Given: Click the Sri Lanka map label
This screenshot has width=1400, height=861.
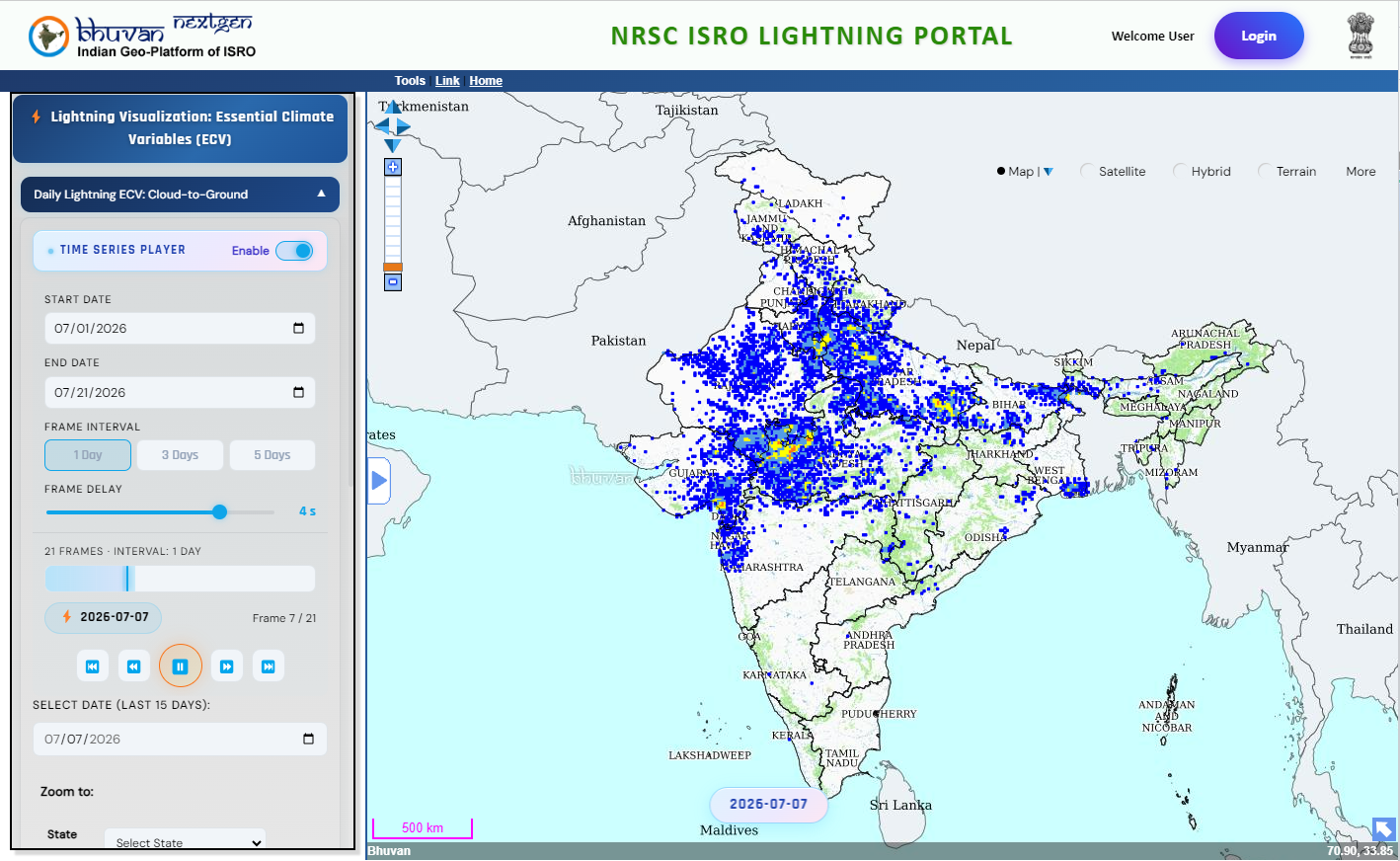Looking at the screenshot, I should (900, 805).
